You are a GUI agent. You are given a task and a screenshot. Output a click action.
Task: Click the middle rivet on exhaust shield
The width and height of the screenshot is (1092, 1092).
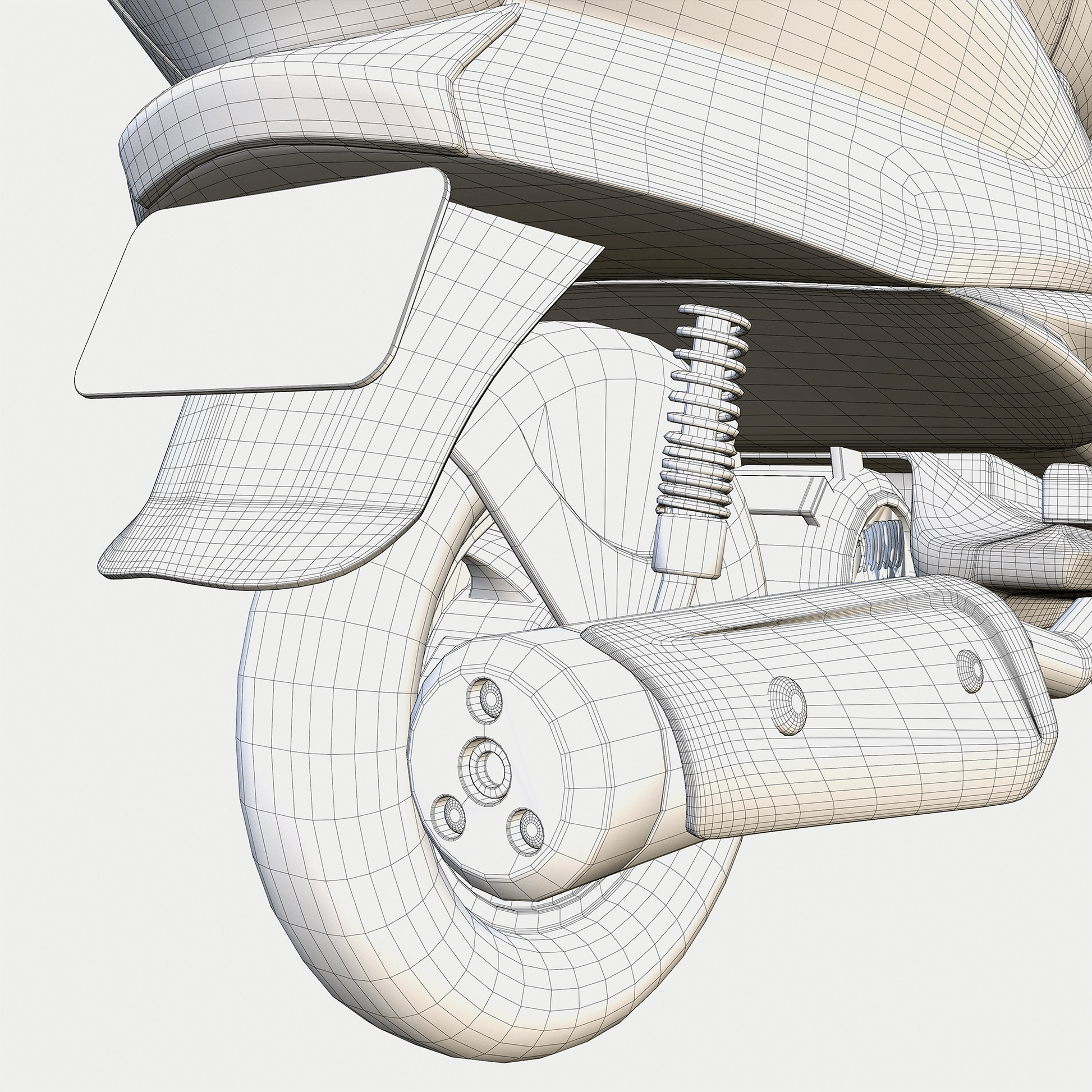788,705
